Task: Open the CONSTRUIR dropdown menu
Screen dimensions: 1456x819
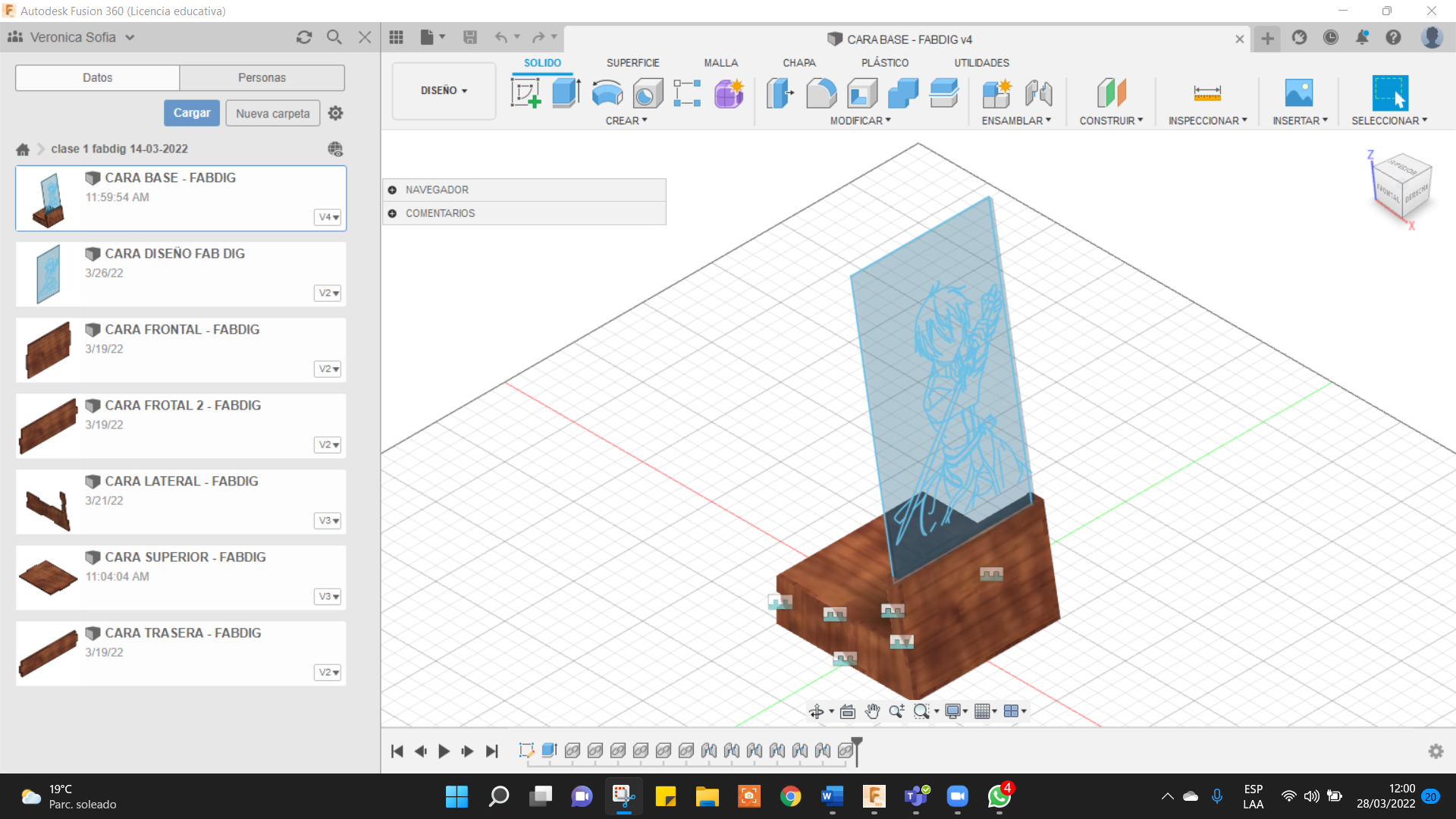Action: click(1111, 121)
